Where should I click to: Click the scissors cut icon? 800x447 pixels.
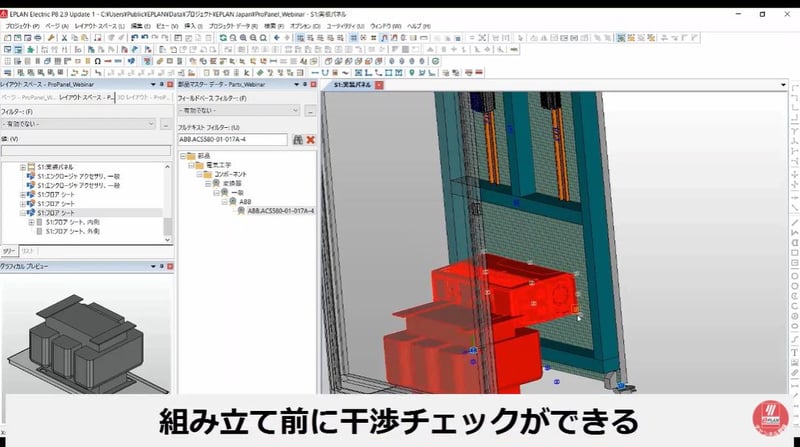(x=64, y=38)
